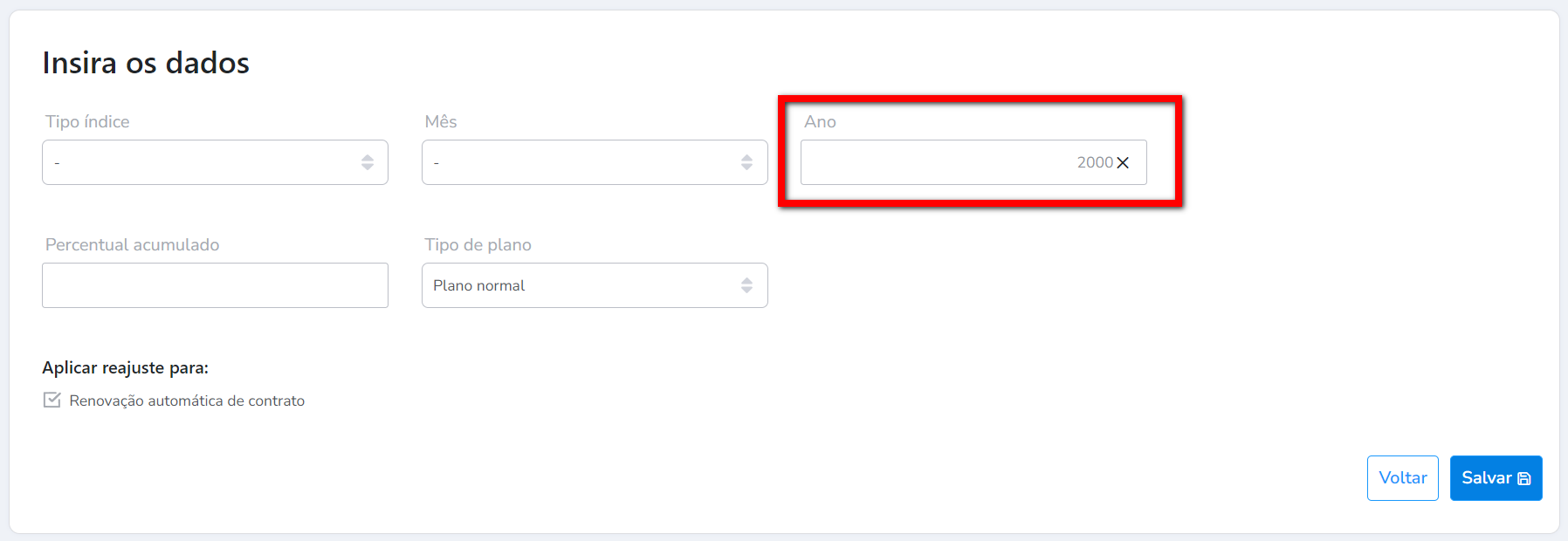Click the arrows icon in Tipo de plano
The height and width of the screenshot is (541, 1568).
coord(746,285)
